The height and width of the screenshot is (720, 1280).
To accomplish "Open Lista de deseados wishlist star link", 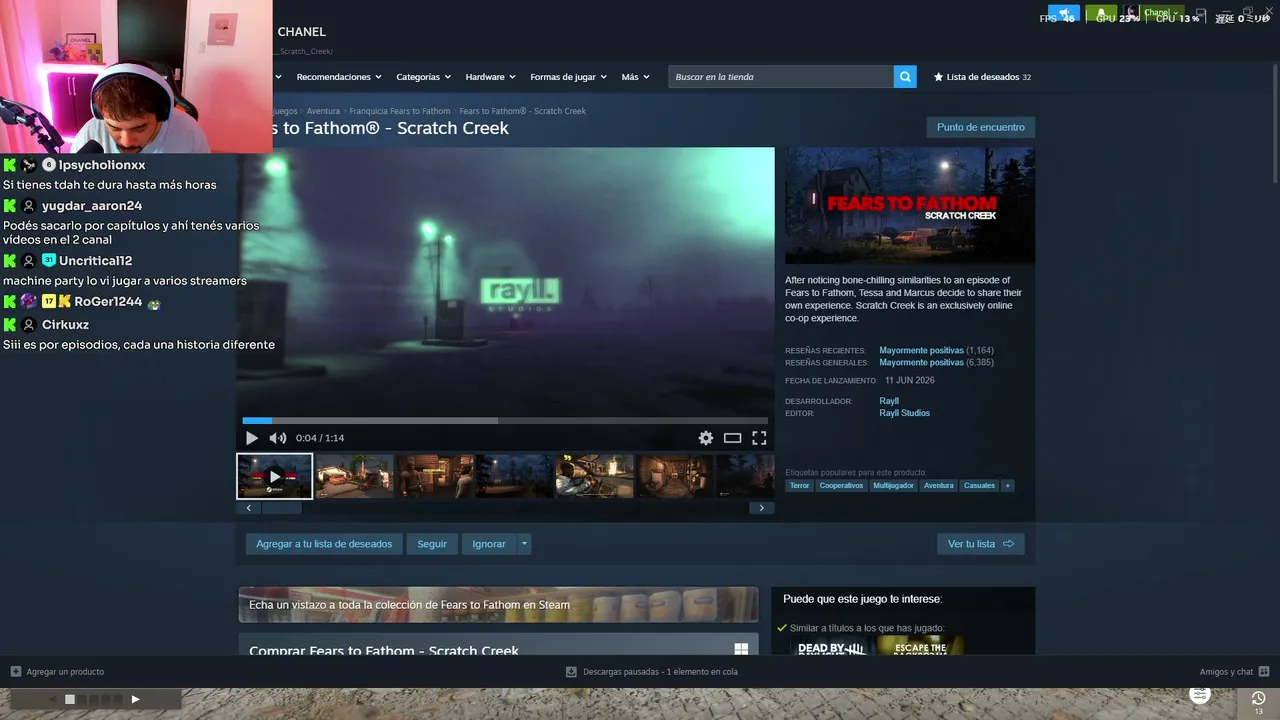I will tap(982, 77).
